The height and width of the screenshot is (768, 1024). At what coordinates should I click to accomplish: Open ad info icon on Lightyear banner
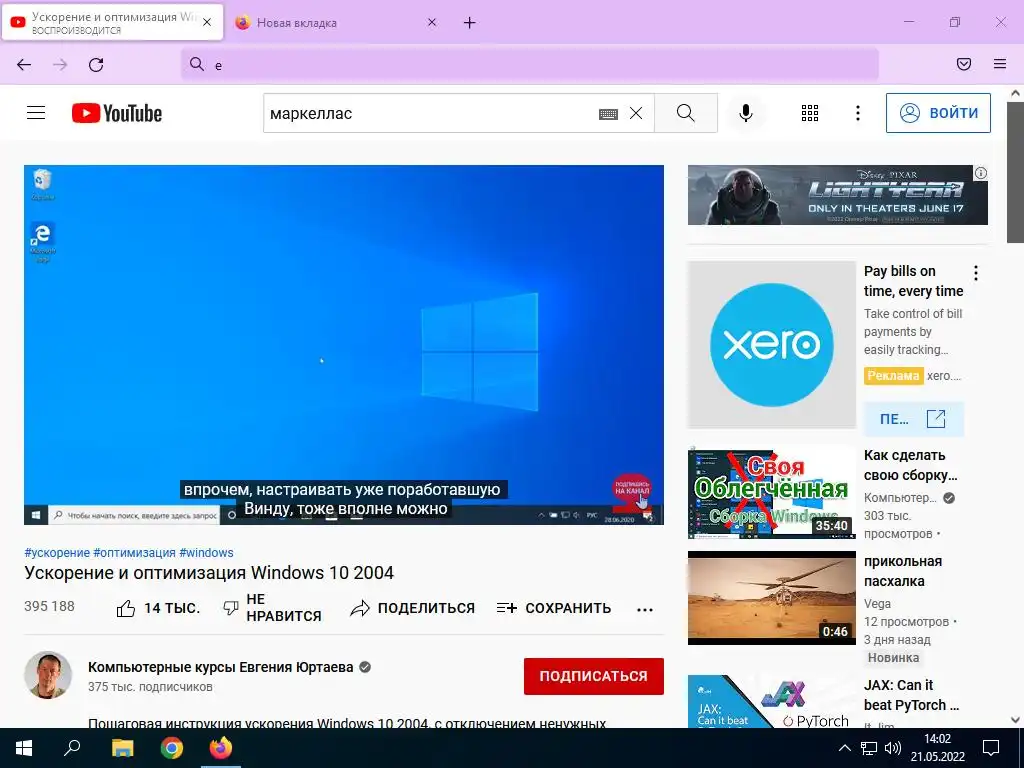pyautogui.click(x=980, y=173)
